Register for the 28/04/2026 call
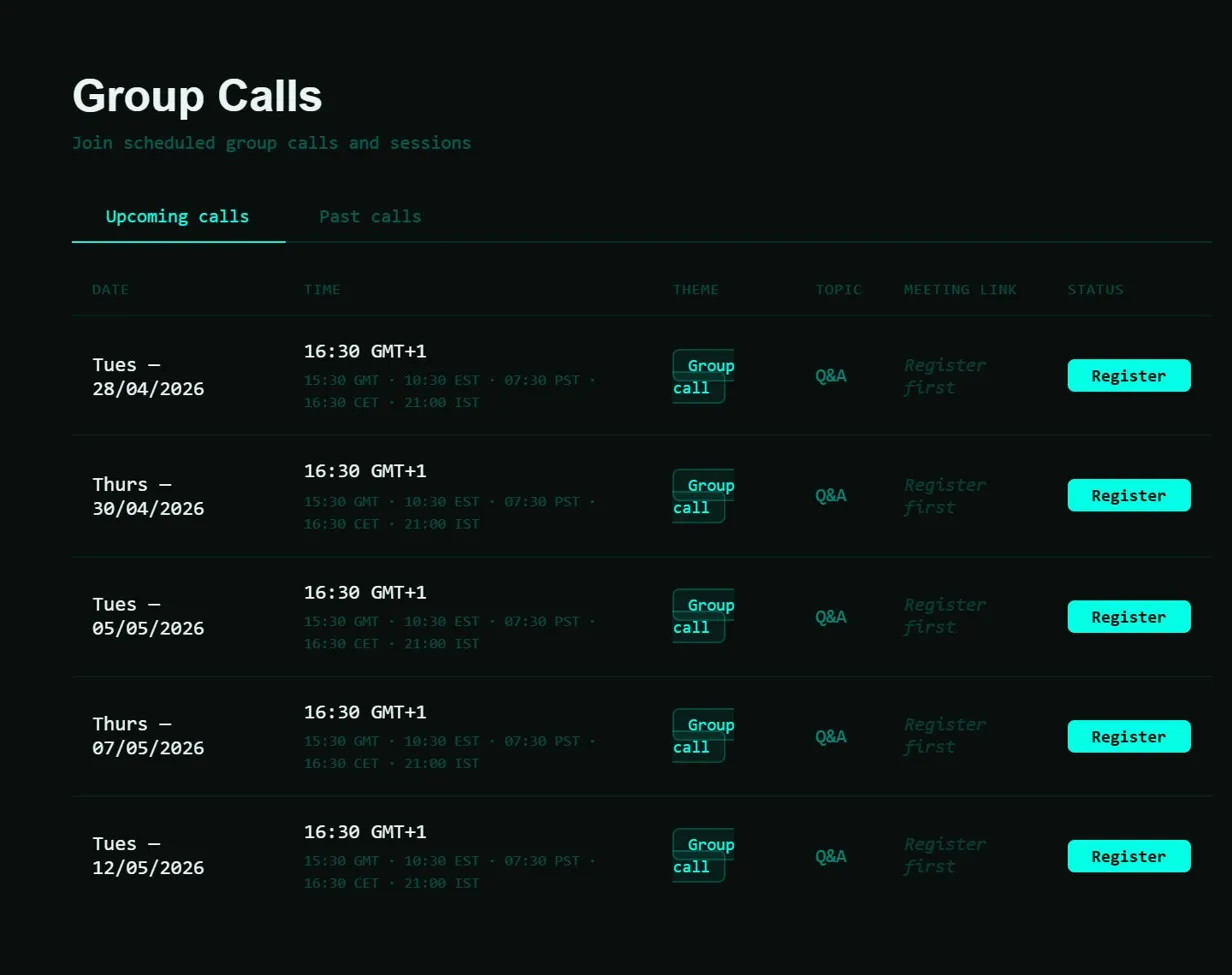The width and height of the screenshot is (1232, 975). point(1129,376)
